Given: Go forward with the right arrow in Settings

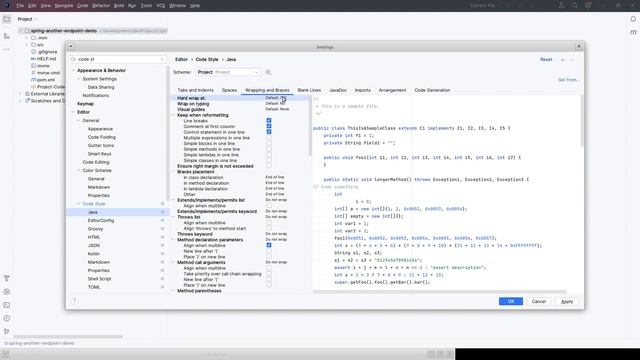Looking at the screenshot, I should pyautogui.click(x=573, y=60).
